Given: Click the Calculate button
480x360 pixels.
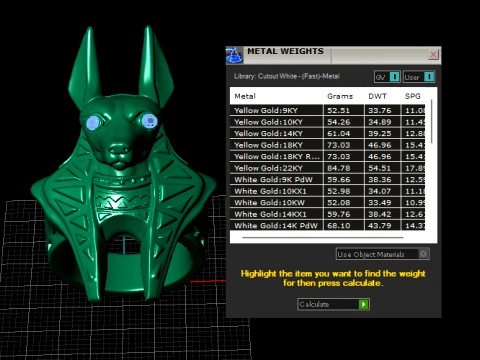Looking at the screenshot, I should point(333,304).
